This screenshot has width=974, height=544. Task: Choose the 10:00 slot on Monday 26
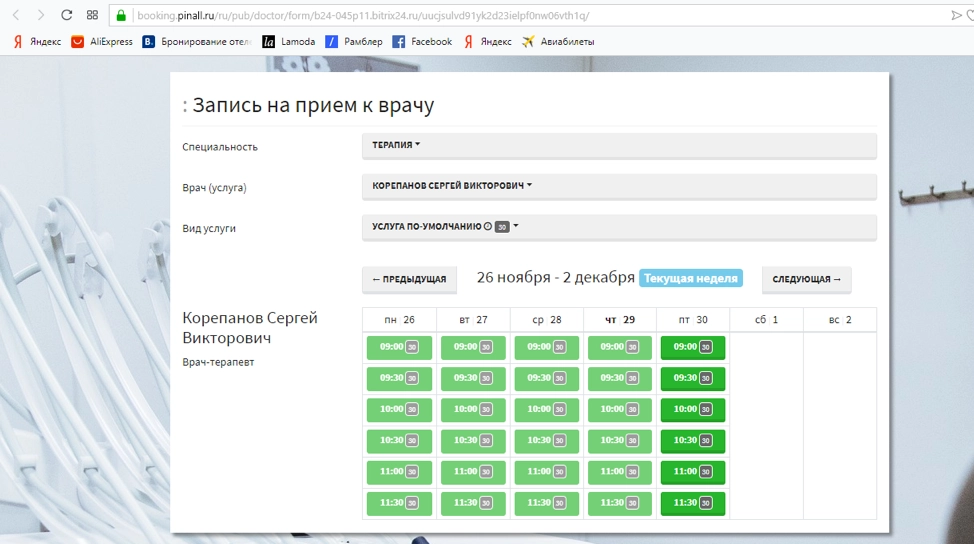pyautogui.click(x=399, y=409)
